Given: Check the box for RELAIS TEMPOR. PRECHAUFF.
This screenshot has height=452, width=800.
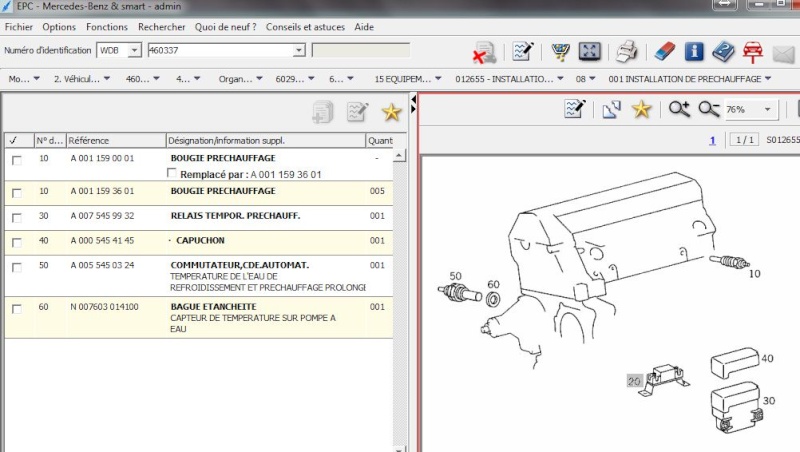Looking at the screenshot, I should click(17, 218).
